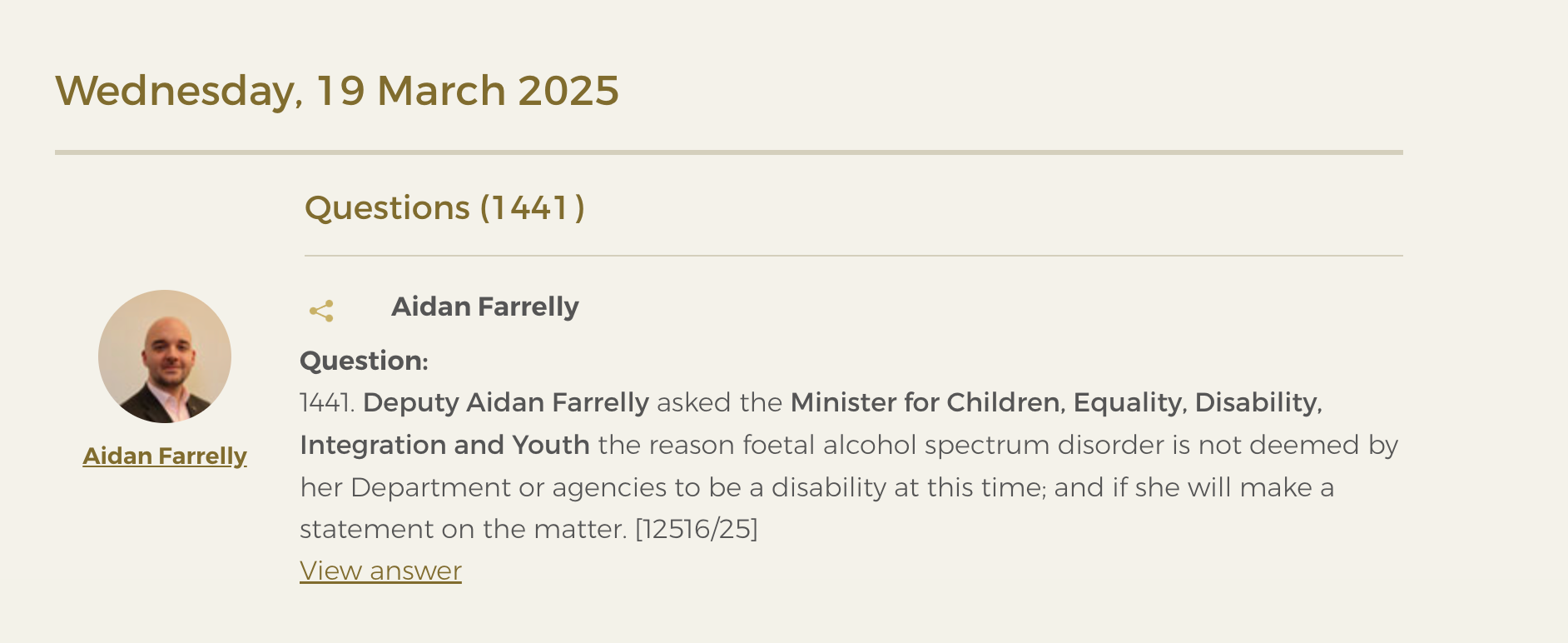Screen dimensions: 1568x643
Task: Click the share icon beside Aidan Farrelly
Action: 321,312
